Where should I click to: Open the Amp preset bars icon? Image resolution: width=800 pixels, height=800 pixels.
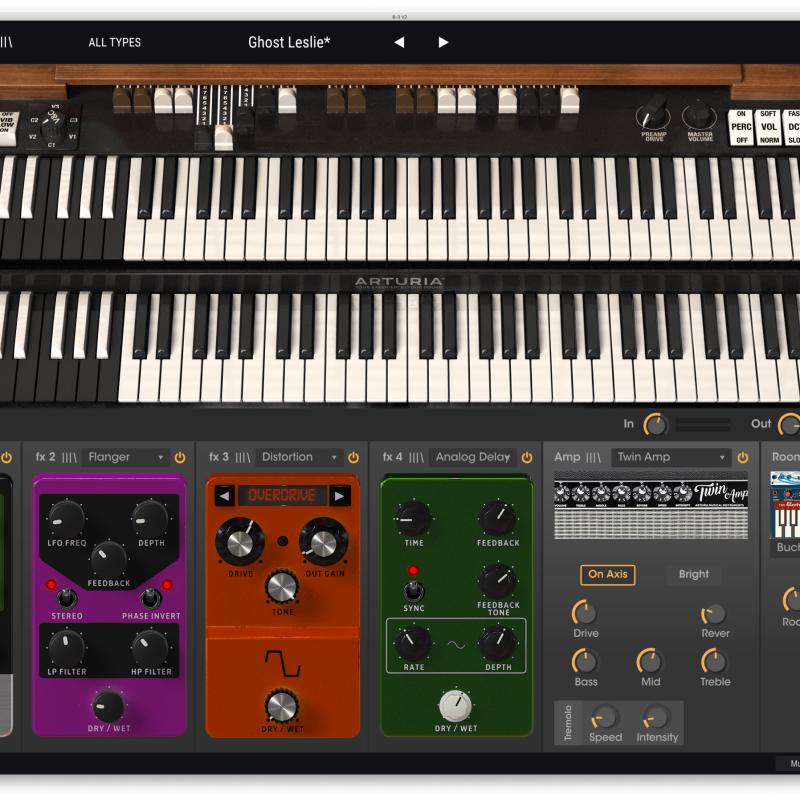[593, 457]
